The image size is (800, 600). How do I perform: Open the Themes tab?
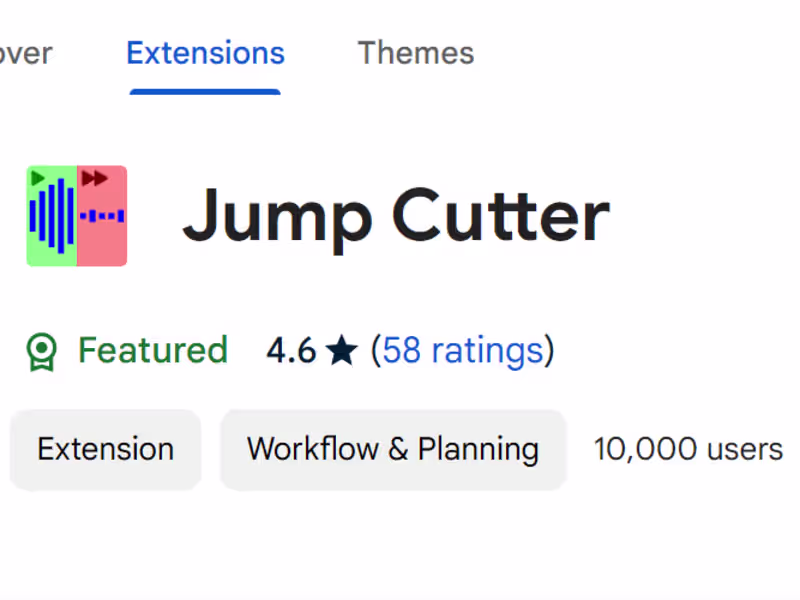(416, 53)
